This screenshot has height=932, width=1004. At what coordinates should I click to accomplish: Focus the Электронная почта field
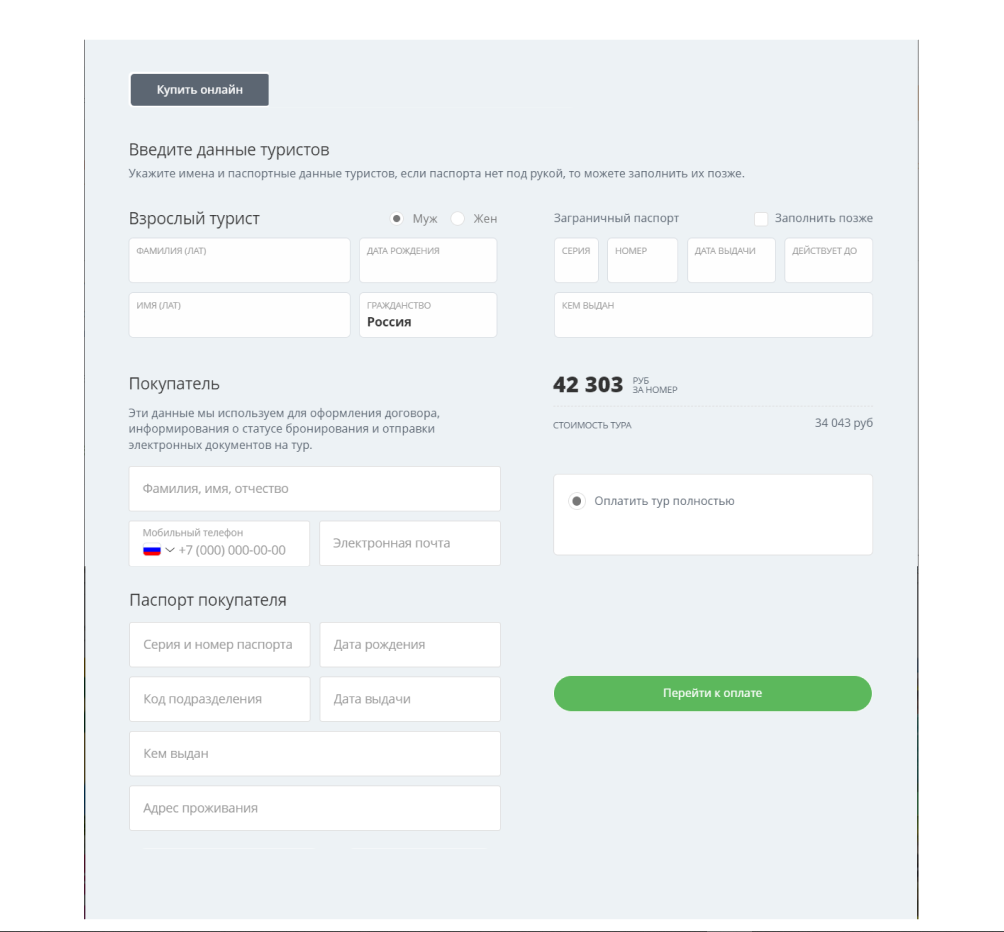(x=410, y=543)
